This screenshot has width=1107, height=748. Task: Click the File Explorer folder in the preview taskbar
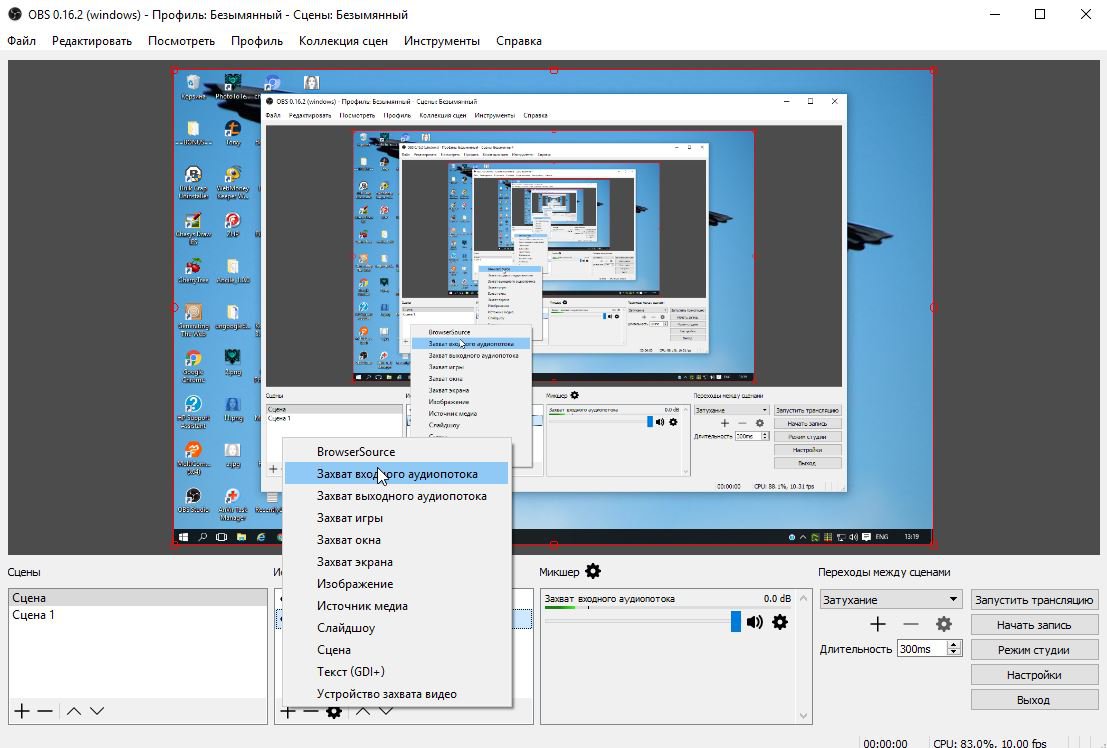pos(241,537)
